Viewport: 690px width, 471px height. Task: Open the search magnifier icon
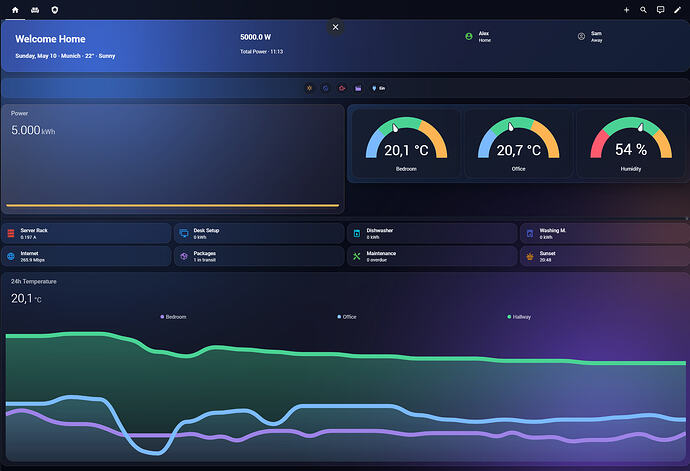pyautogui.click(x=643, y=10)
